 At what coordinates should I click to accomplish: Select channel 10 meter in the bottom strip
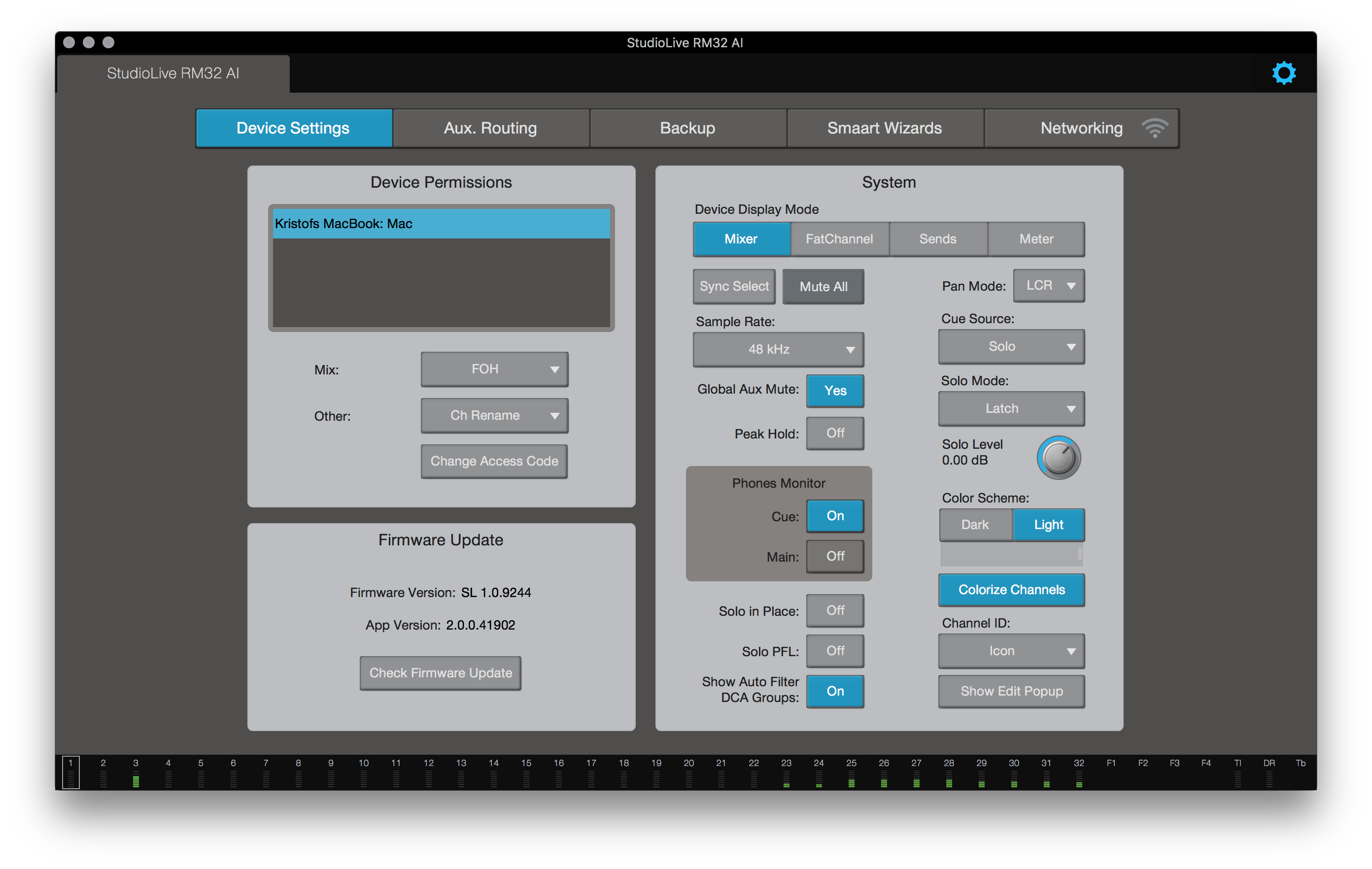click(x=364, y=772)
